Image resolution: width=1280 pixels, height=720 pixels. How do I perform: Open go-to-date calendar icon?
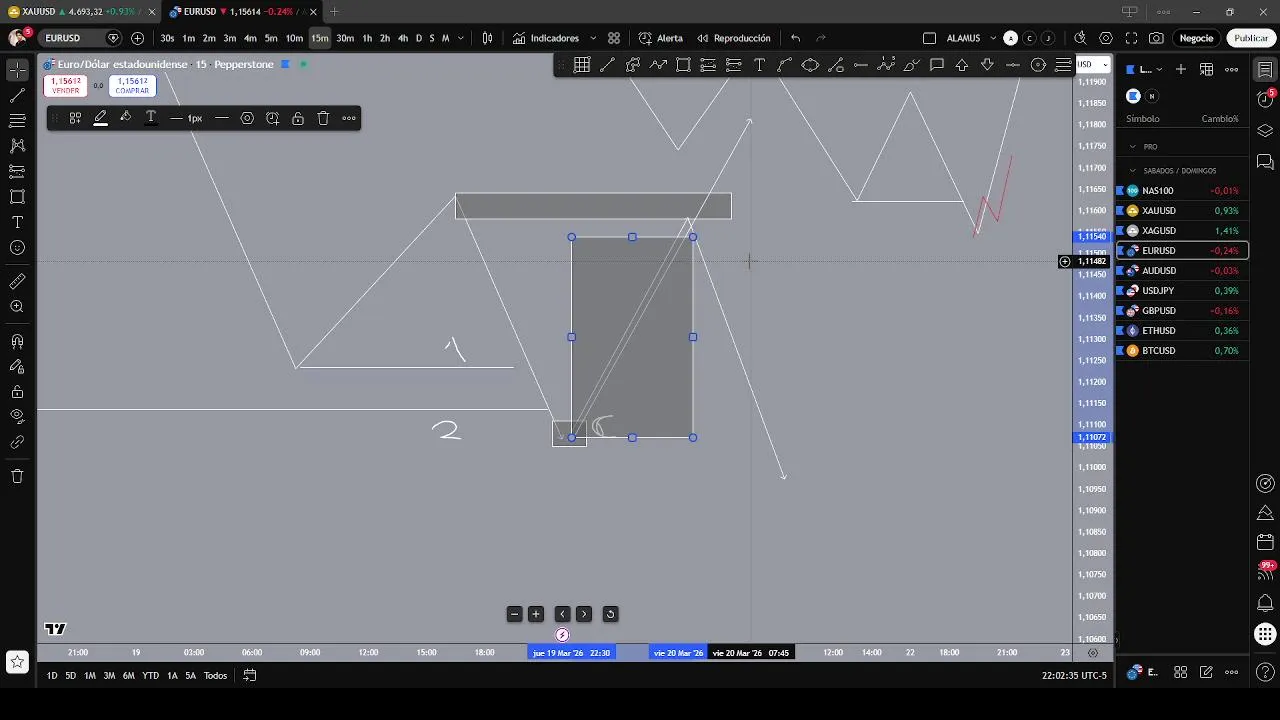click(x=250, y=676)
